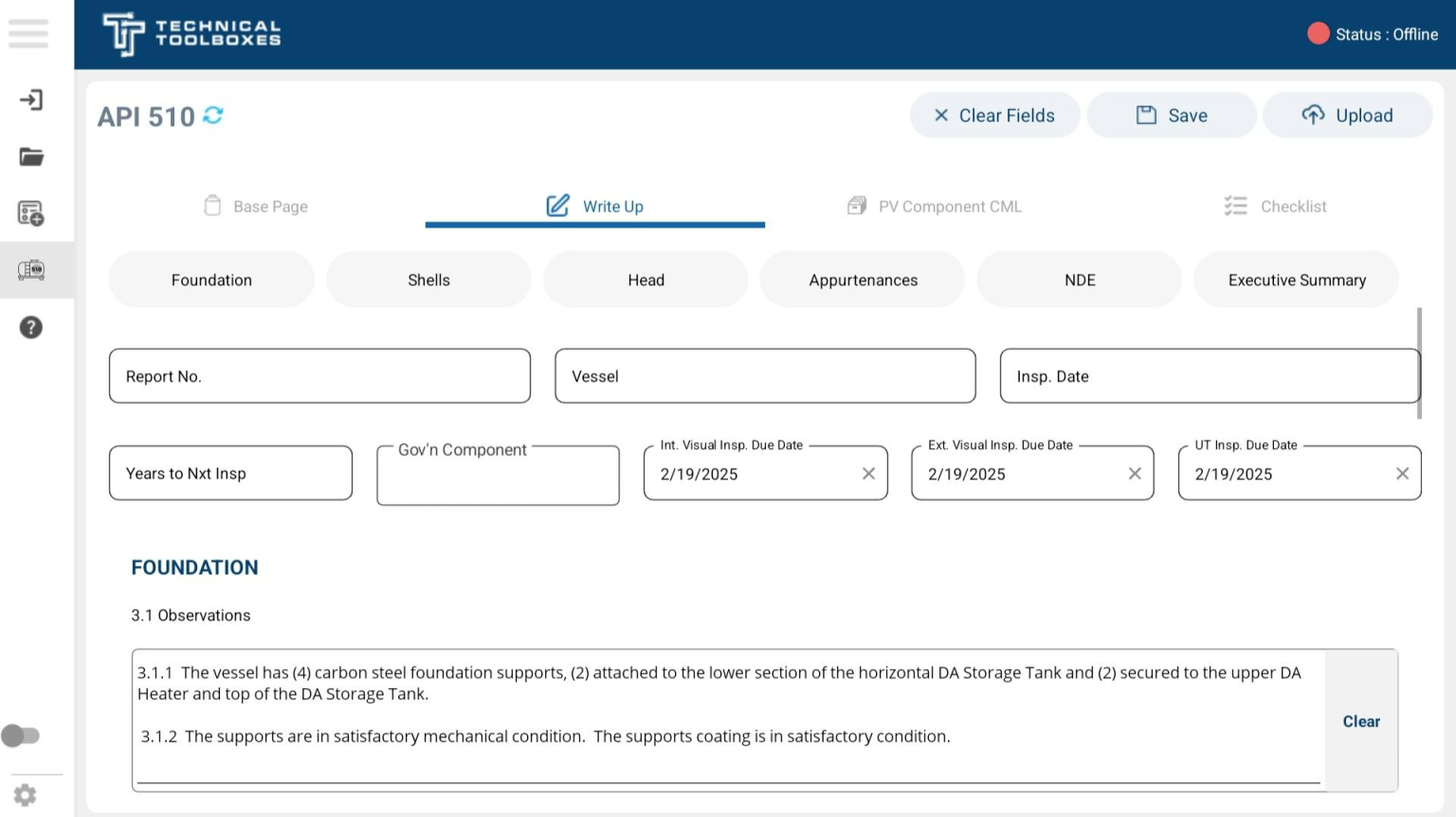
Task: Open a file using the folder icon
Action: click(31, 156)
